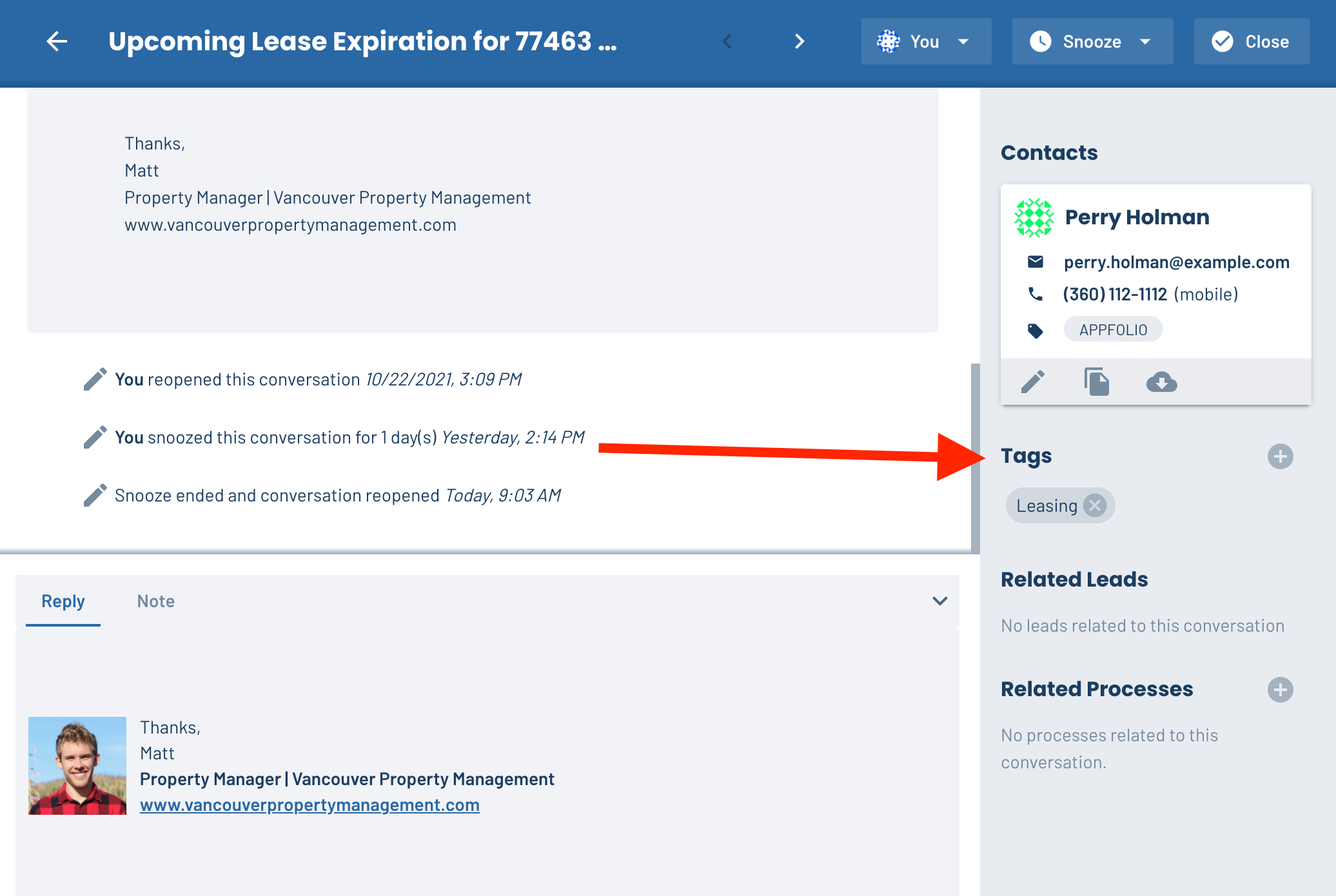Go back using the left arrow icon
Screen dimensions: 1336x896
(57, 41)
